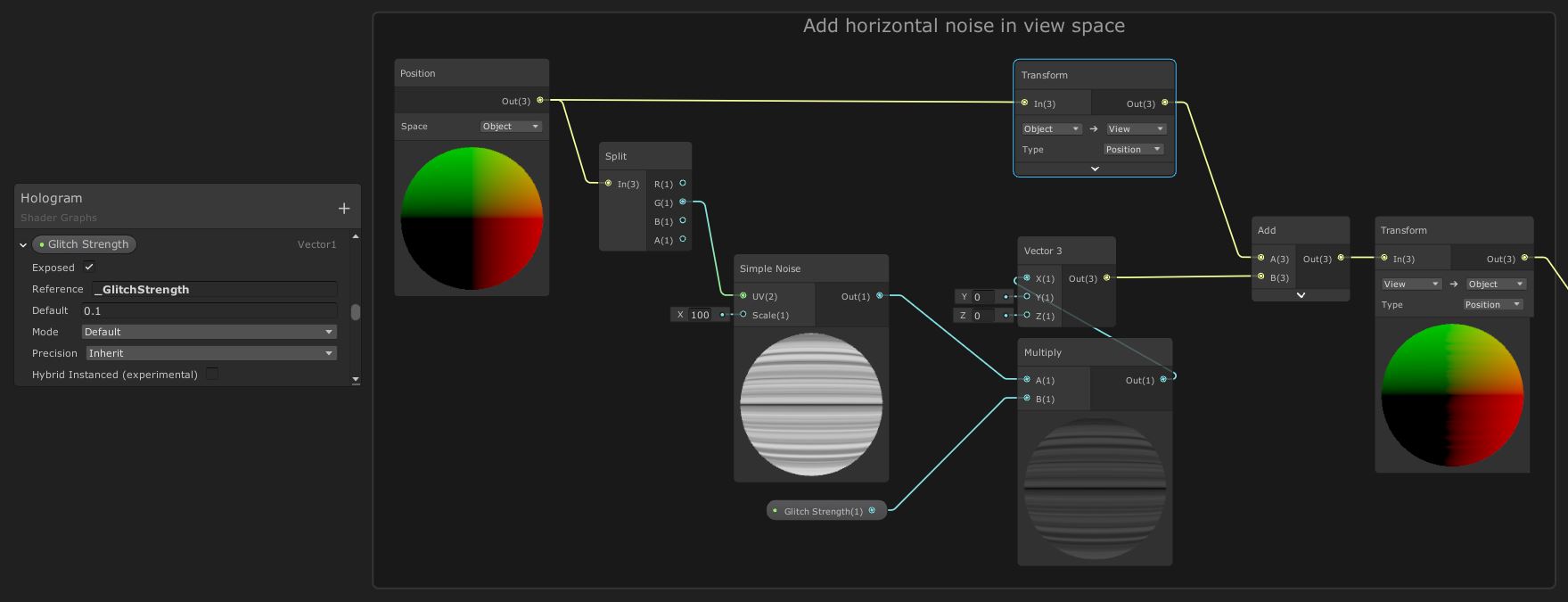This screenshot has height=602, width=1568.
Task: Click Multiply A(1) input port
Action: coord(1027,379)
